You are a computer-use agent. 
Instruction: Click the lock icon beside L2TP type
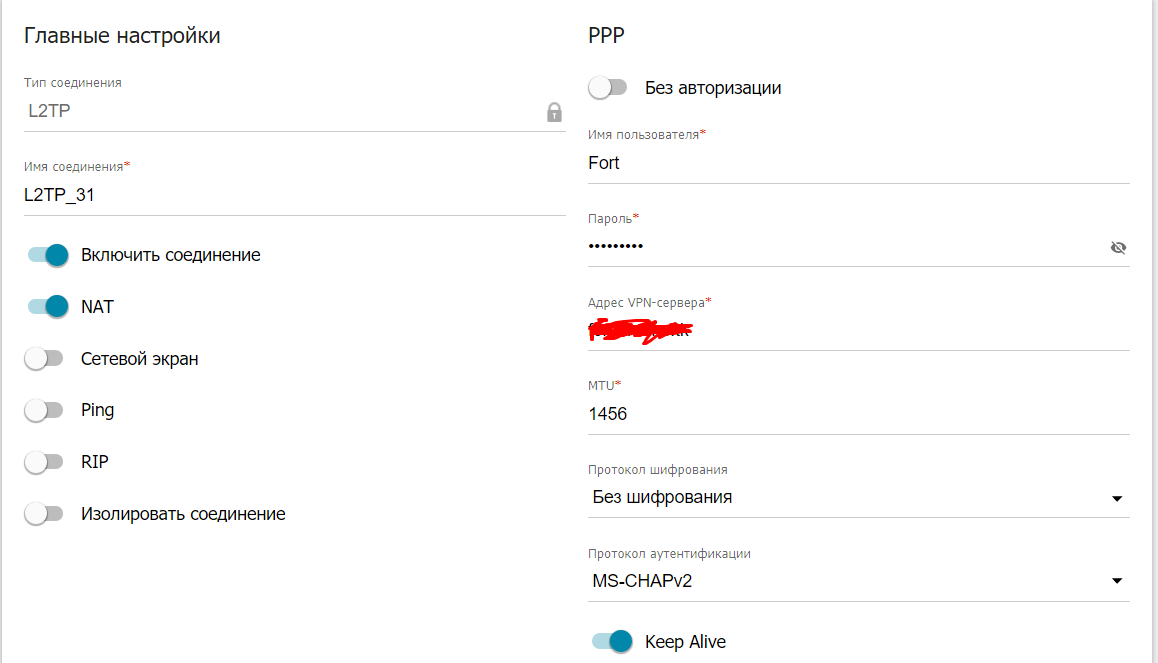point(554,112)
